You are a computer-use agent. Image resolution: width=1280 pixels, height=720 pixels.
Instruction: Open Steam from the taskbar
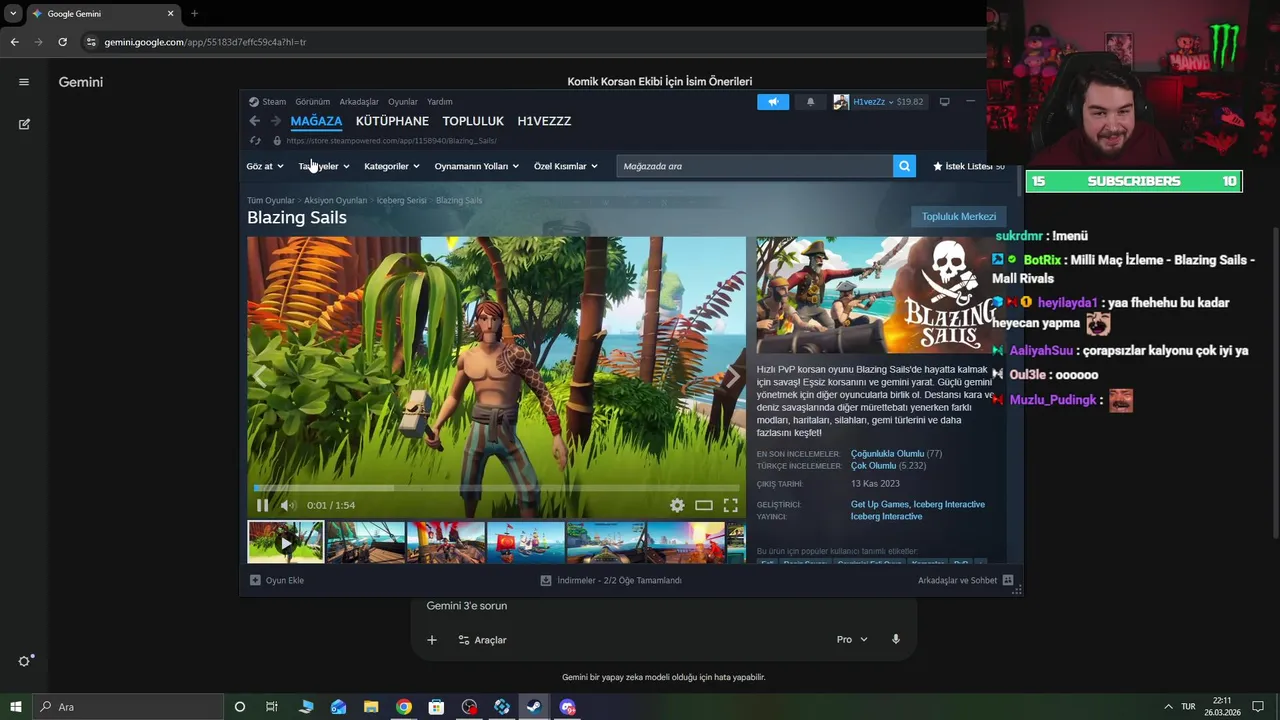pos(534,707)
